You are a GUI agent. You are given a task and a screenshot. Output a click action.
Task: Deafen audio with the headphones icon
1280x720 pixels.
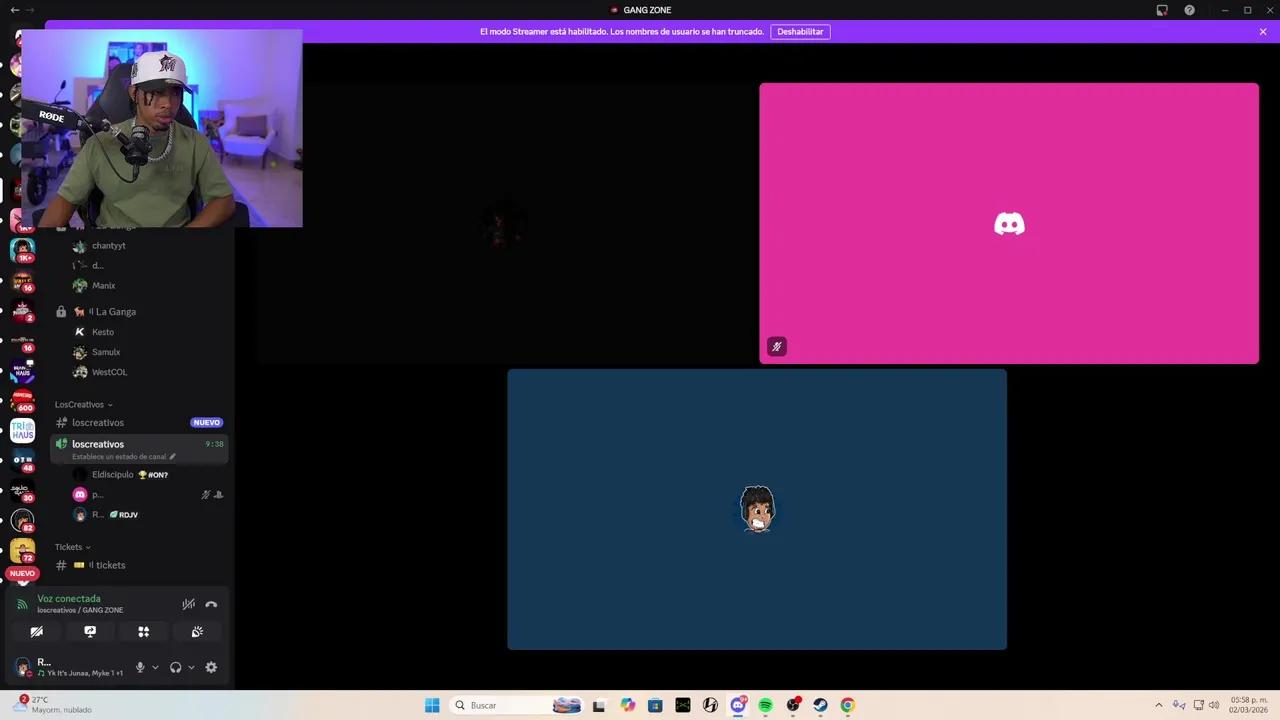(176, 667)
